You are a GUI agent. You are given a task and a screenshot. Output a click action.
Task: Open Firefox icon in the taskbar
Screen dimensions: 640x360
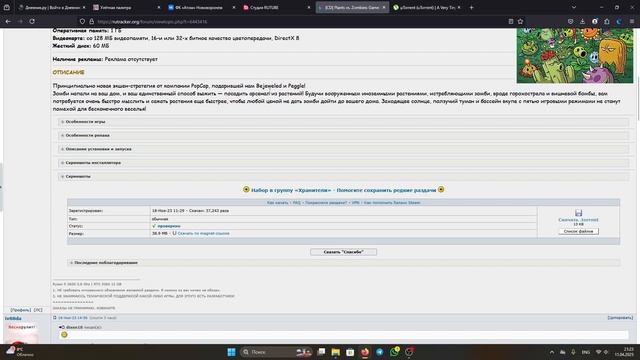364,352
